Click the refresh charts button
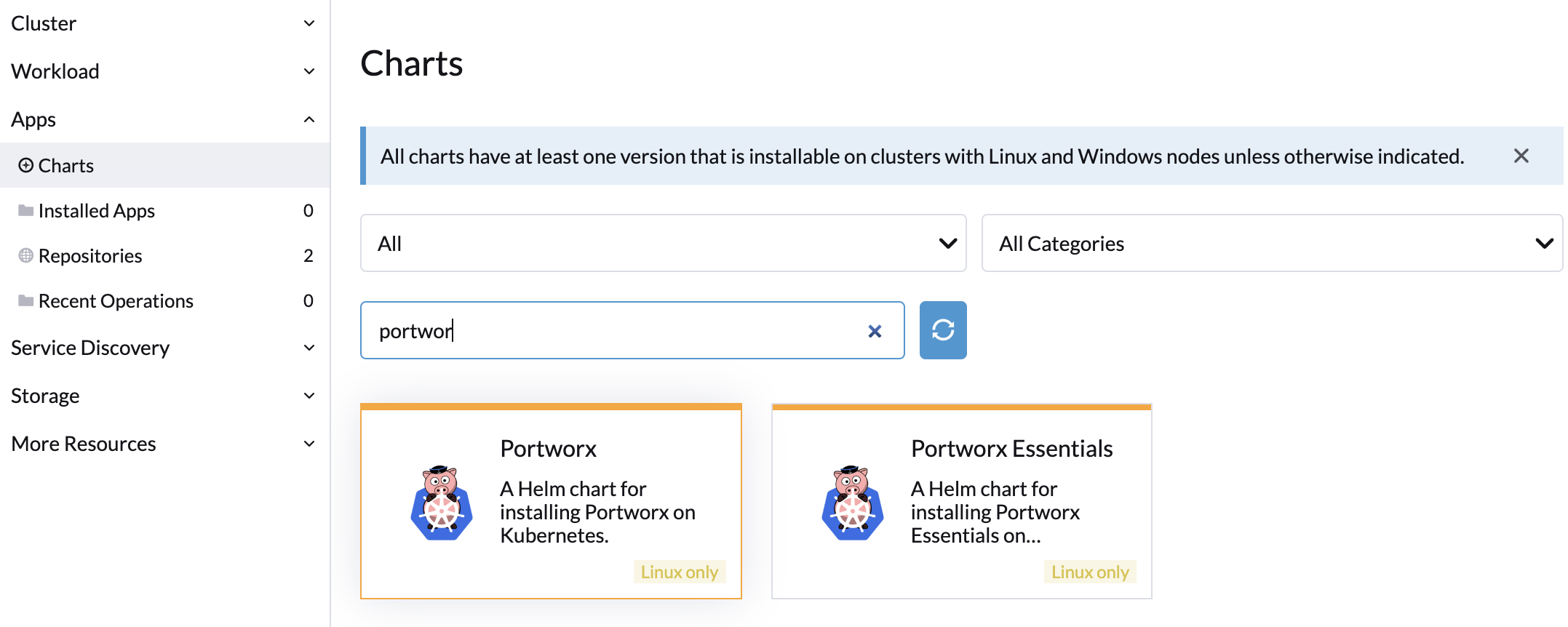 tap(943, 330)
